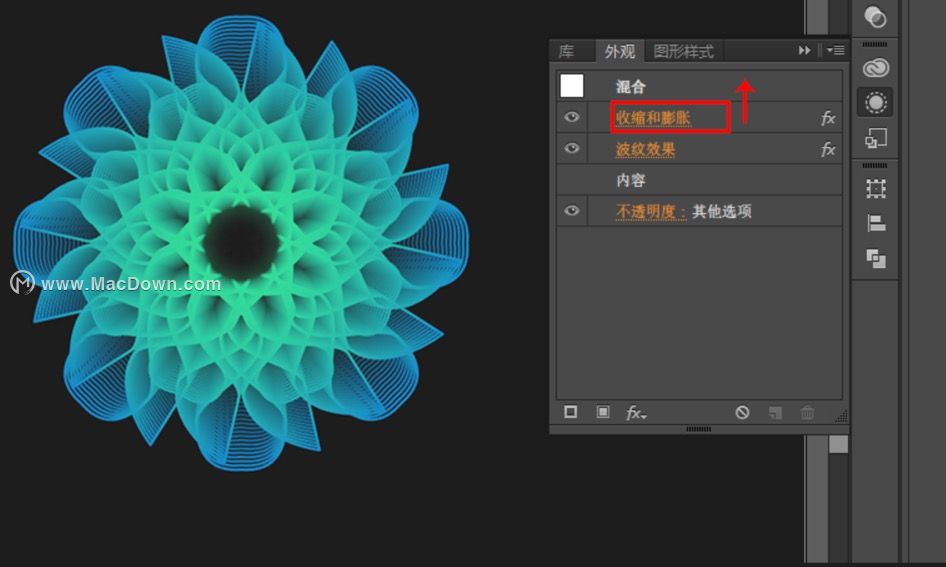Open the 不透明度 opacity link
946x567 pixels.
(x=650, y=212)
